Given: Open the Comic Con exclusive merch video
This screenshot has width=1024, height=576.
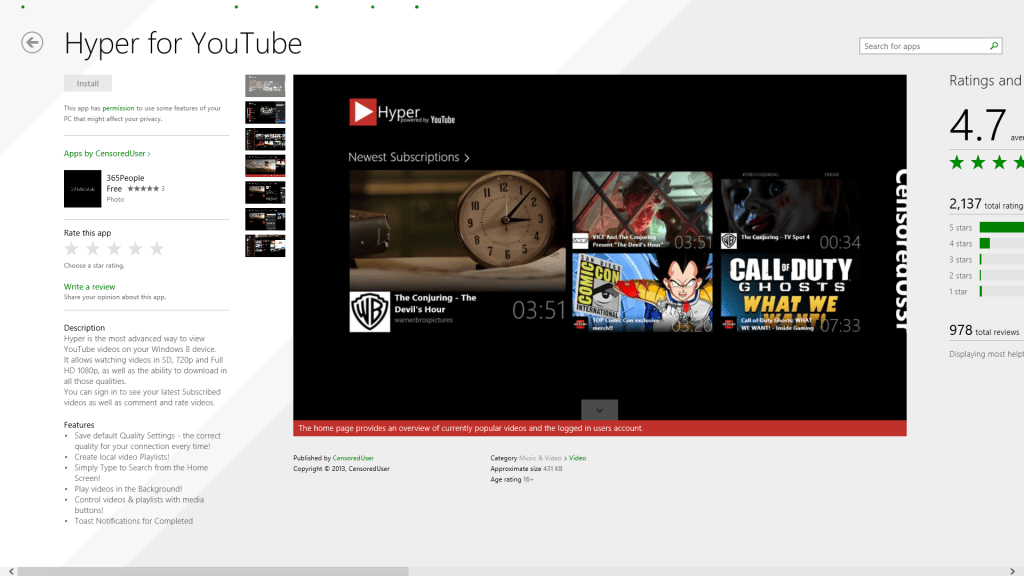Looking at the screenshot, I should (x=643, y=293).
